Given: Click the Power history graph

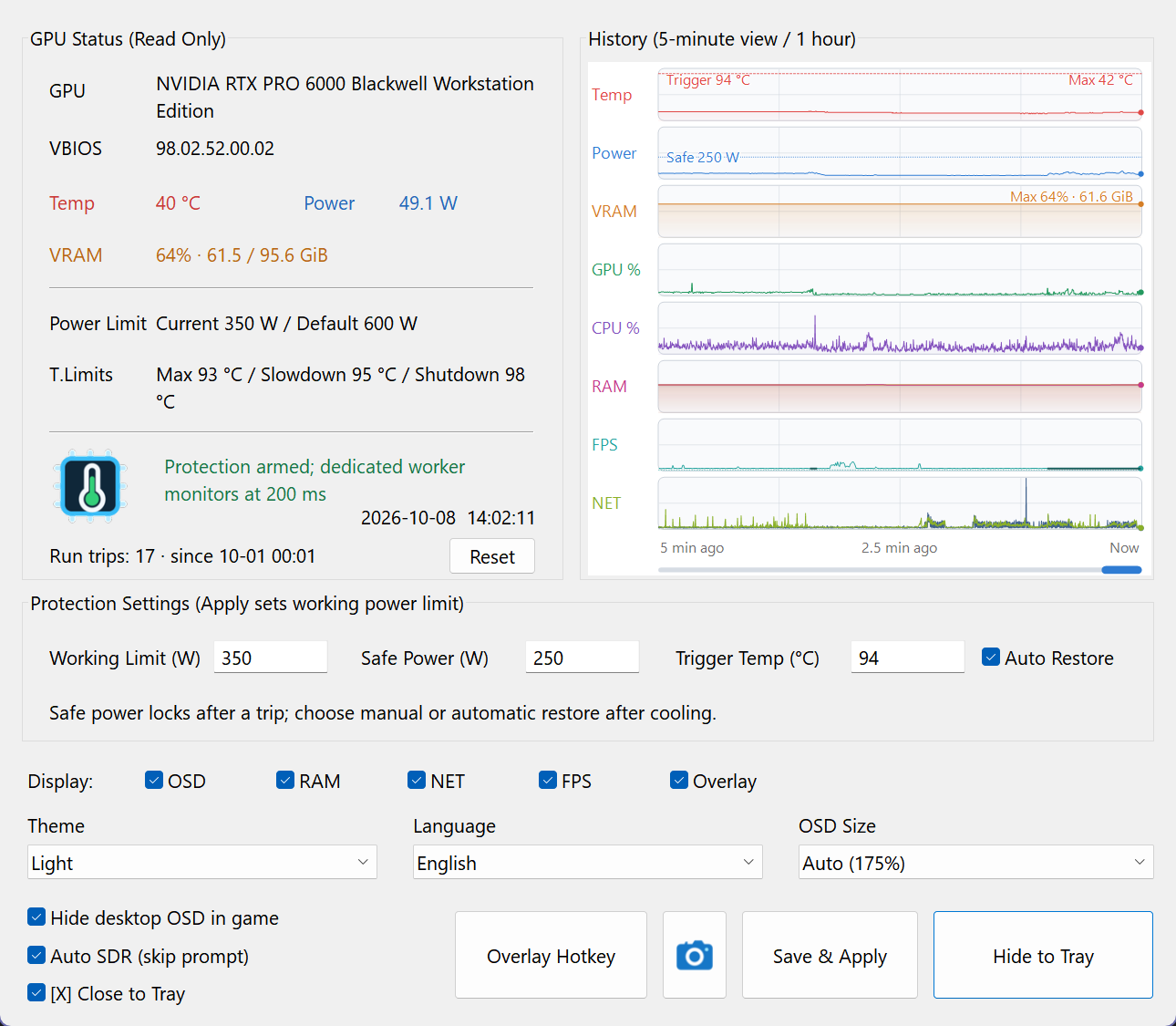Looking at the screenshot, I should [x=900, y=153].
